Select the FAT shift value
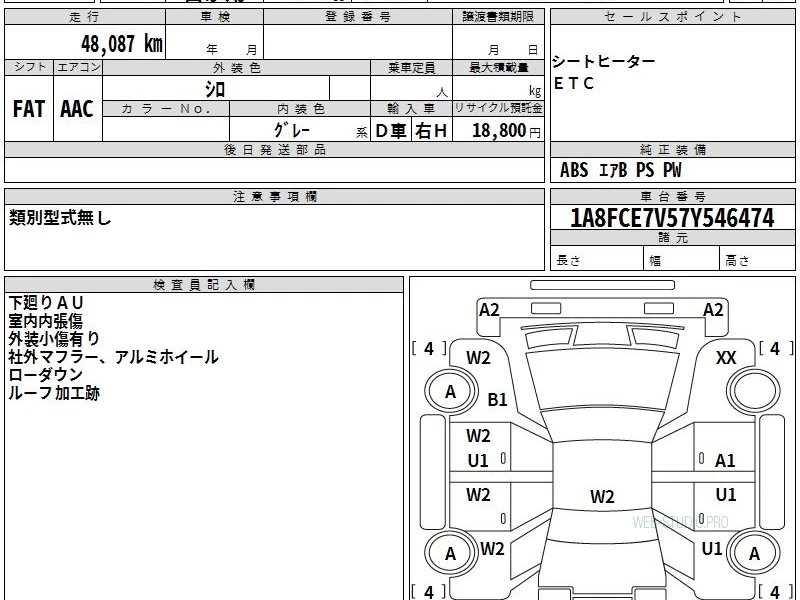 tap(29, 109)
